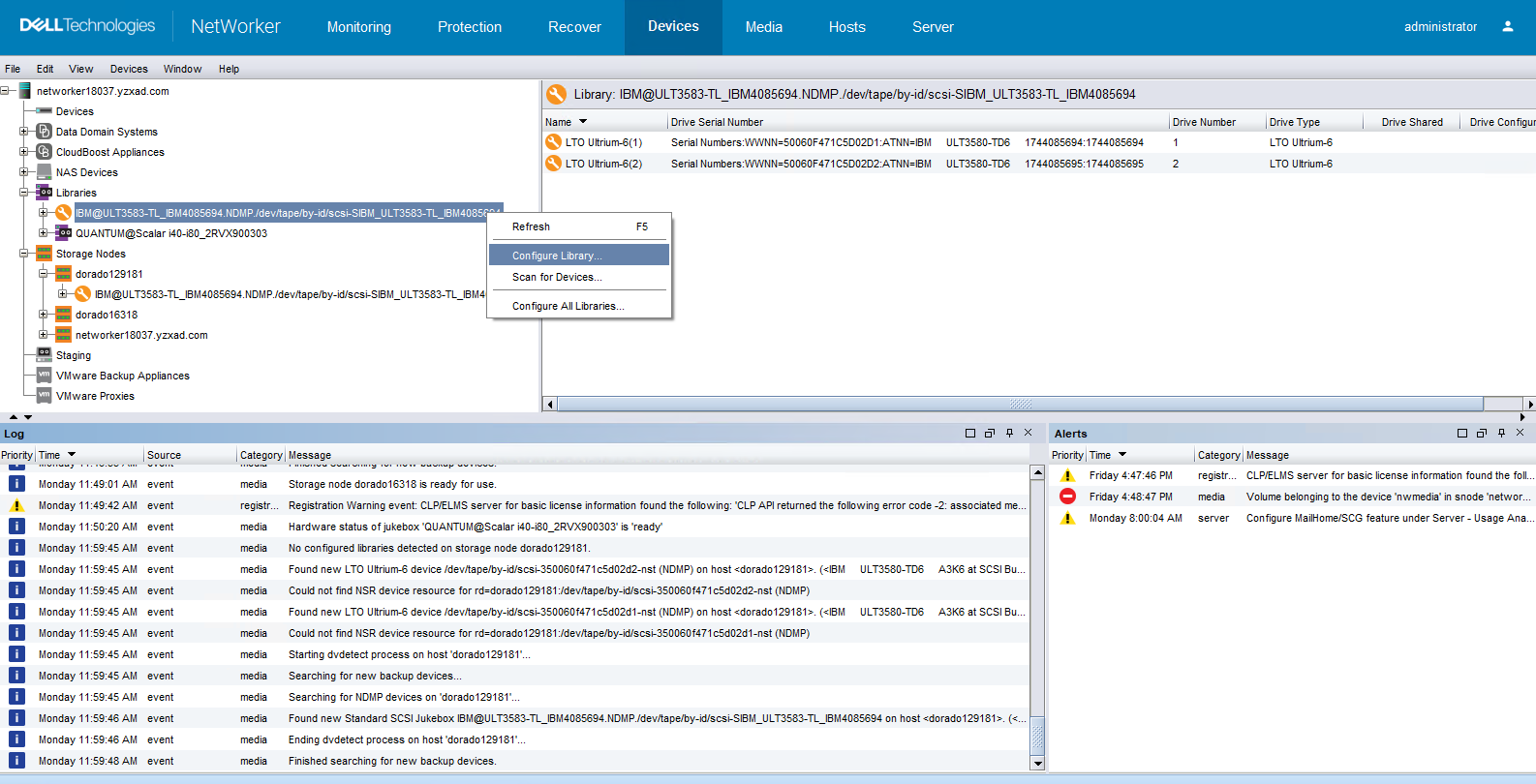Screen dimensions: 1536x784
Task: Open the Edit menu
Action: pyautogui.click(x=45, y=69)
